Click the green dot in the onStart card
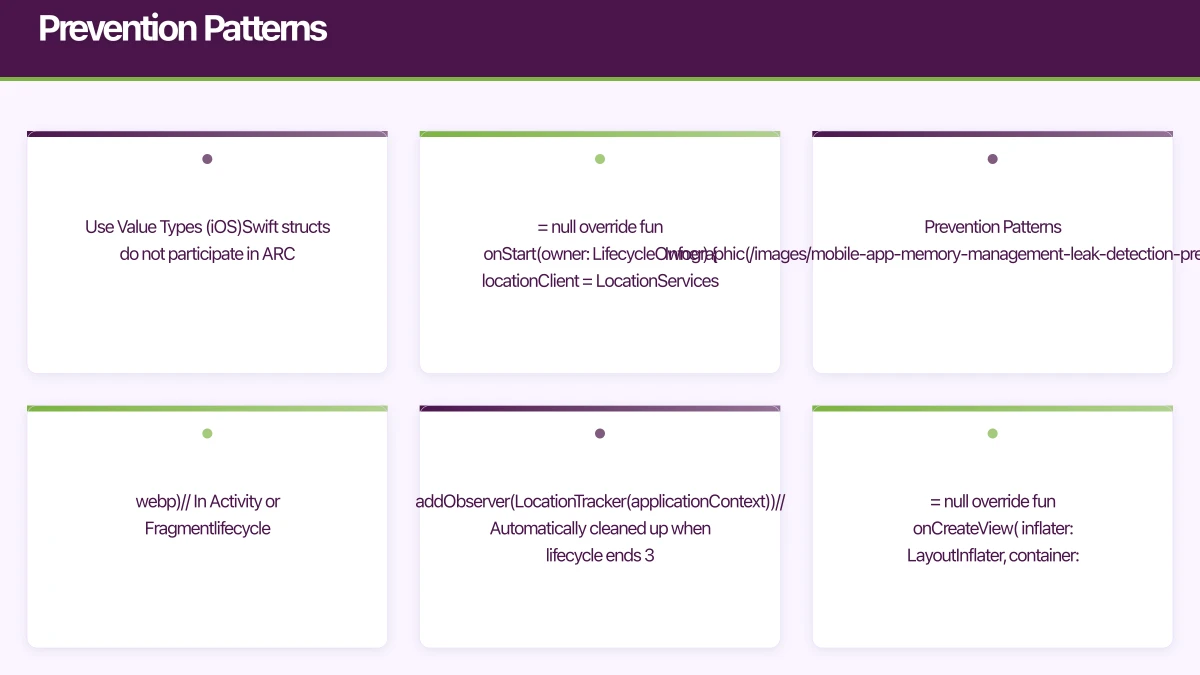The image size is (1200, 675). tap(600, 159)
